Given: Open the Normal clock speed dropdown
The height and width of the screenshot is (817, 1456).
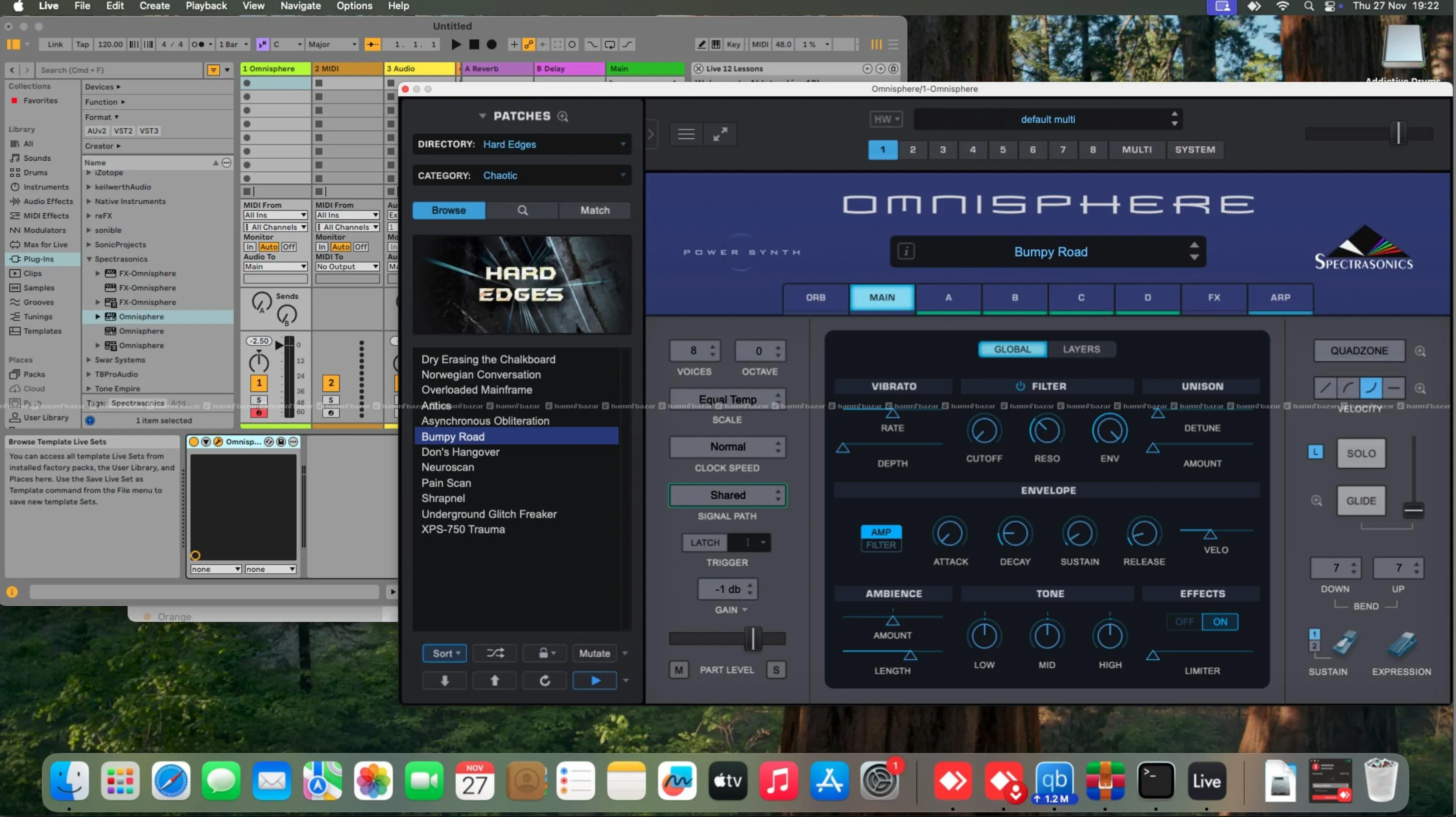Looking at the screenshot, I should coord(727,447).
